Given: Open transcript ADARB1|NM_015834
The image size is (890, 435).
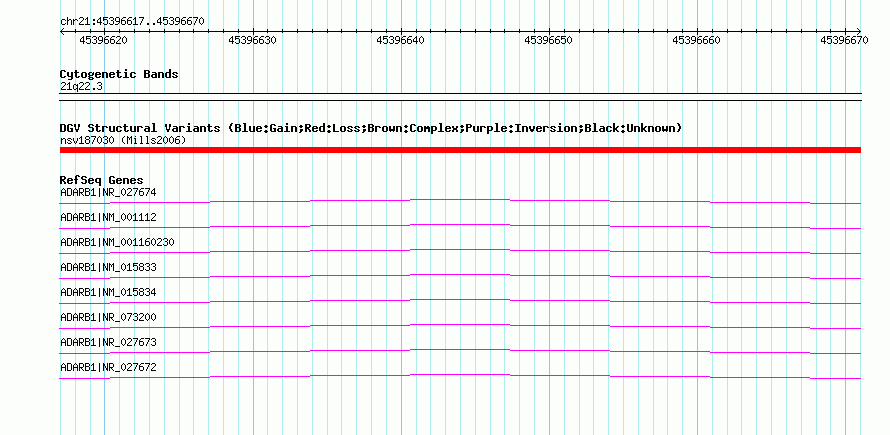Looking at the screenshot, I should (x=108, y=292).
